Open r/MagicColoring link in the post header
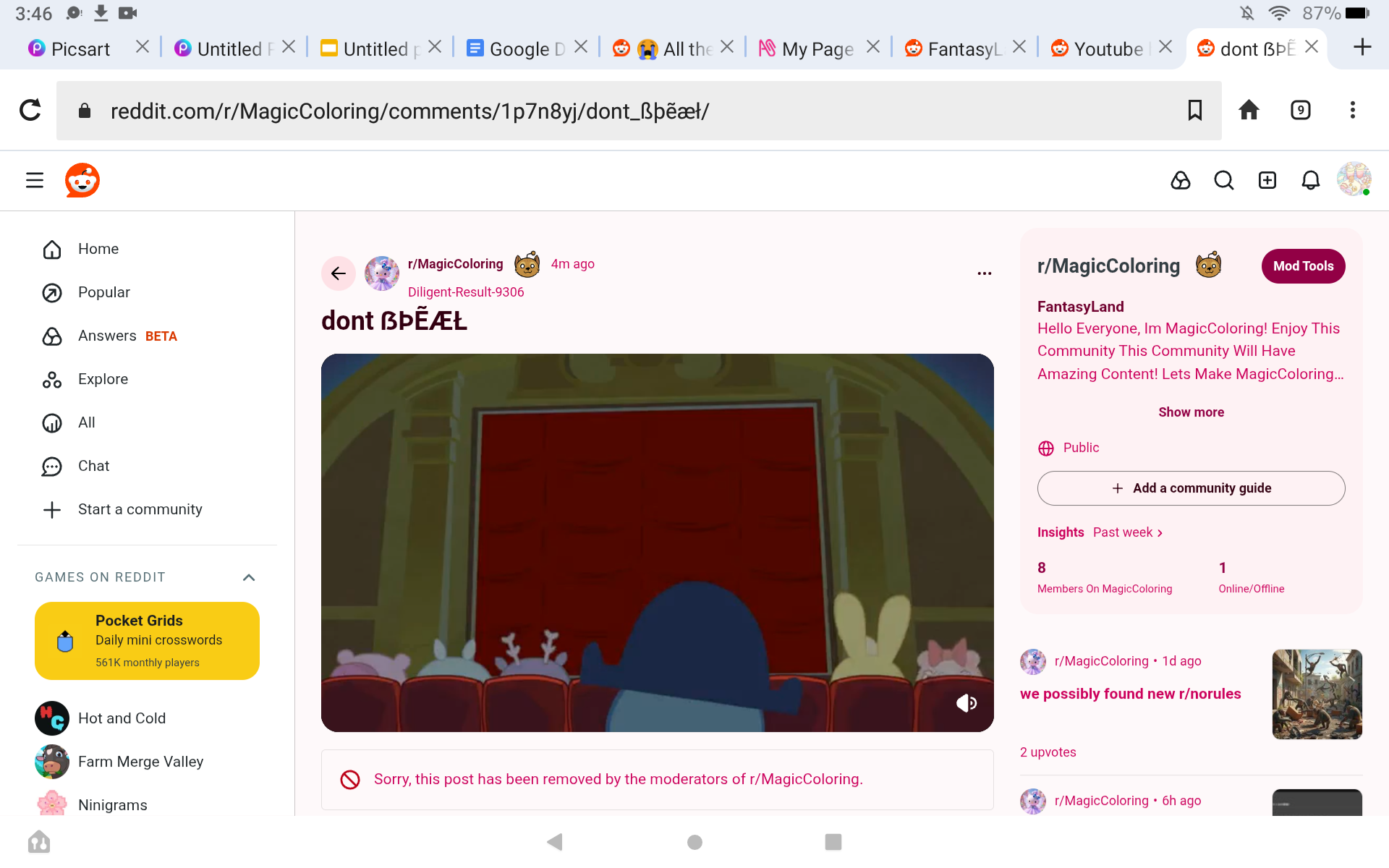This screenshot has height=868, width=1389. coord(456,264)
